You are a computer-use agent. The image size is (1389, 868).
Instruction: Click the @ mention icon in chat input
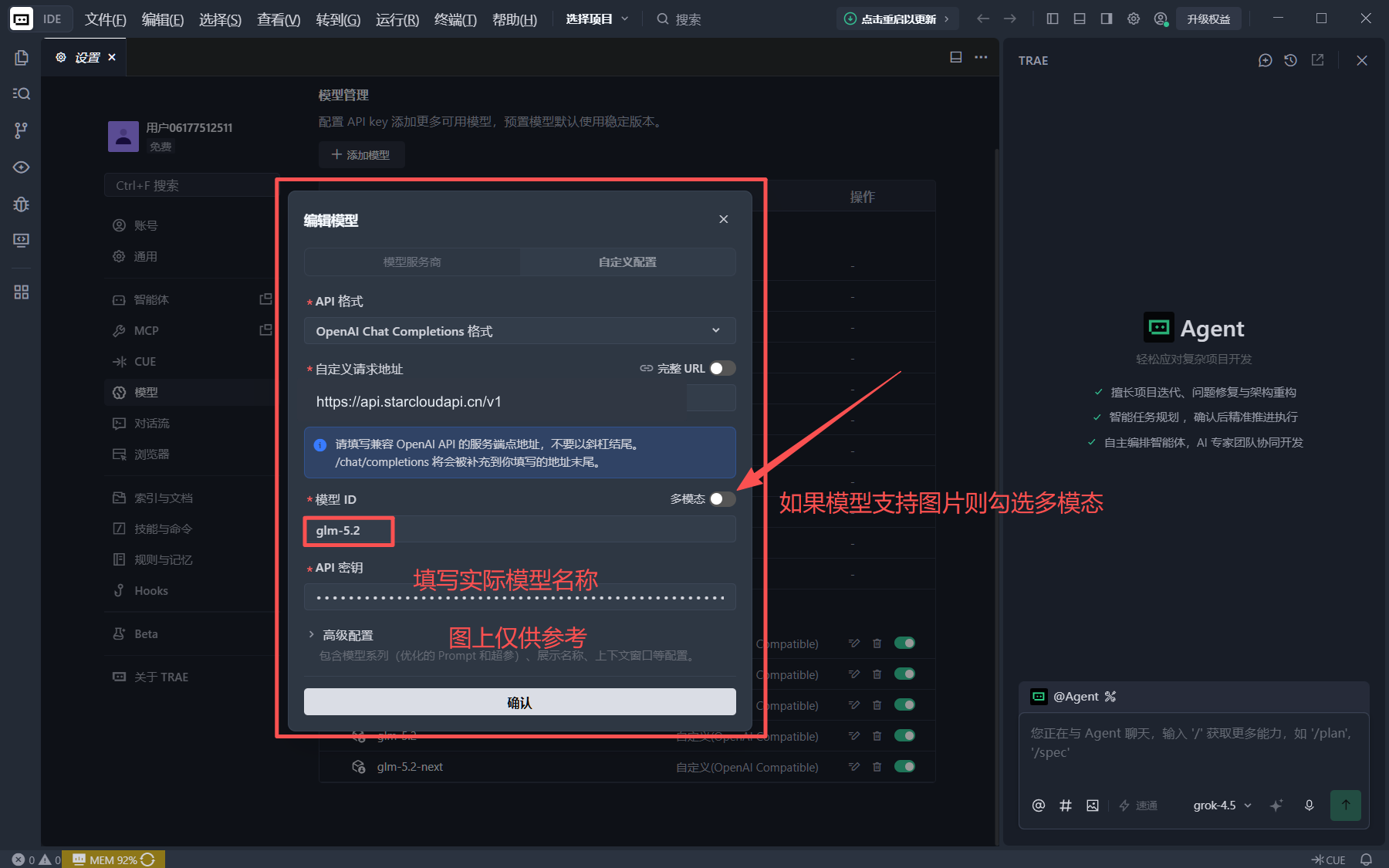click(x=1039, y=806)
